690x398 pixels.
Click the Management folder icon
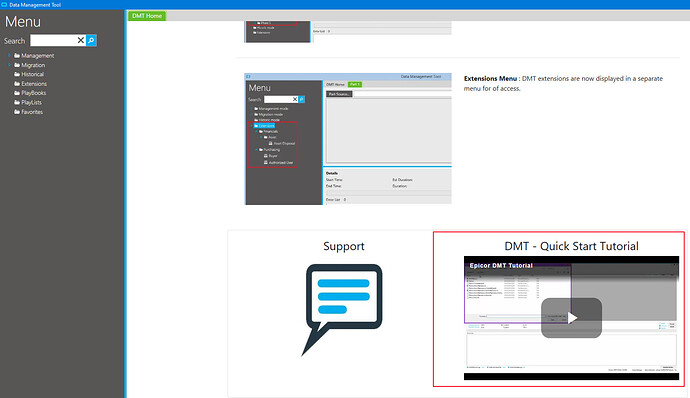pyautogui.click(x=17, y=56)
